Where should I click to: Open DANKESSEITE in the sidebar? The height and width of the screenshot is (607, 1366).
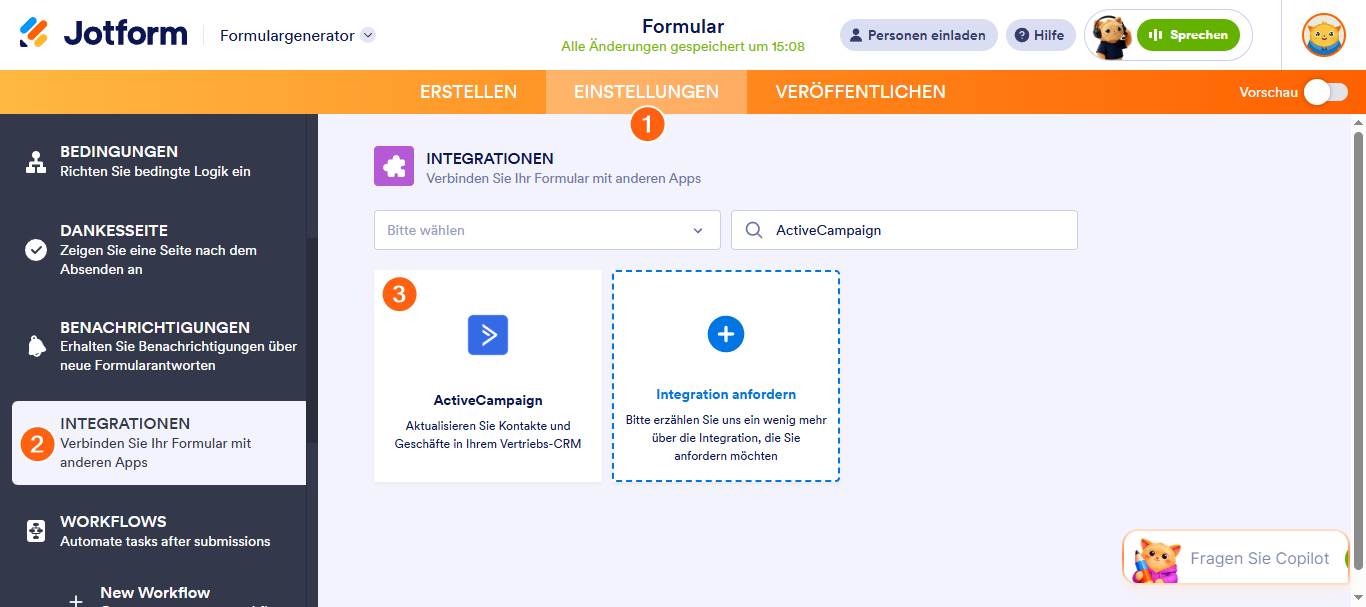(x=159, y=249)
